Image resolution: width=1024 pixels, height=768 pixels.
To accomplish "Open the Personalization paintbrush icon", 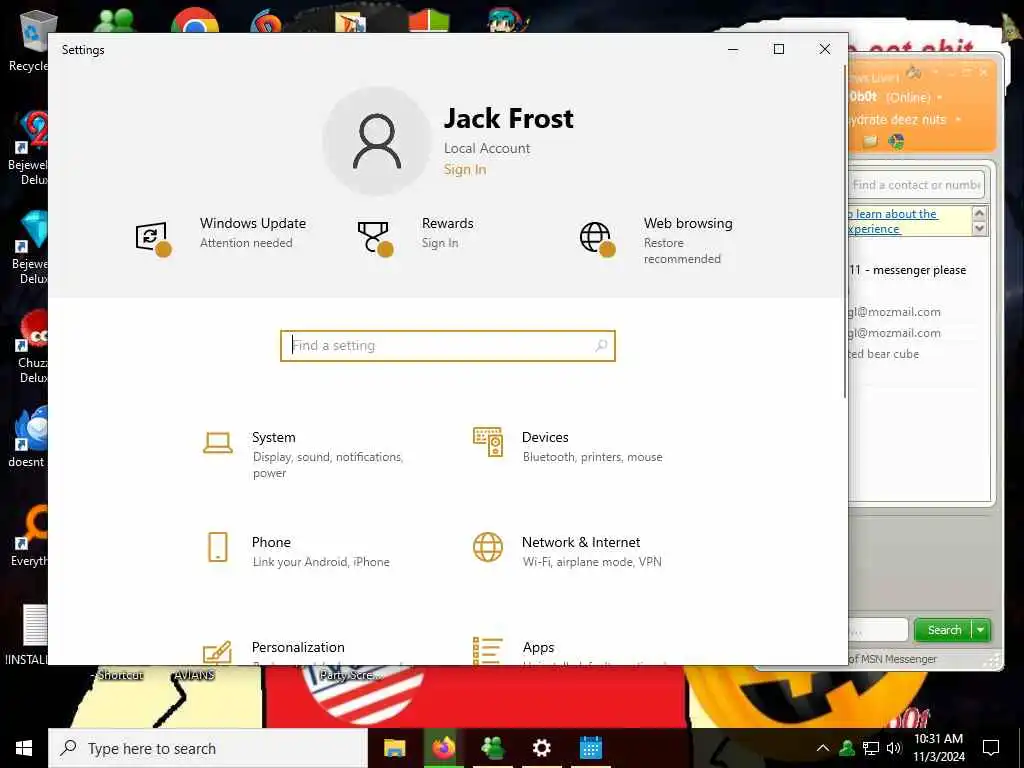I will point(217,652).
